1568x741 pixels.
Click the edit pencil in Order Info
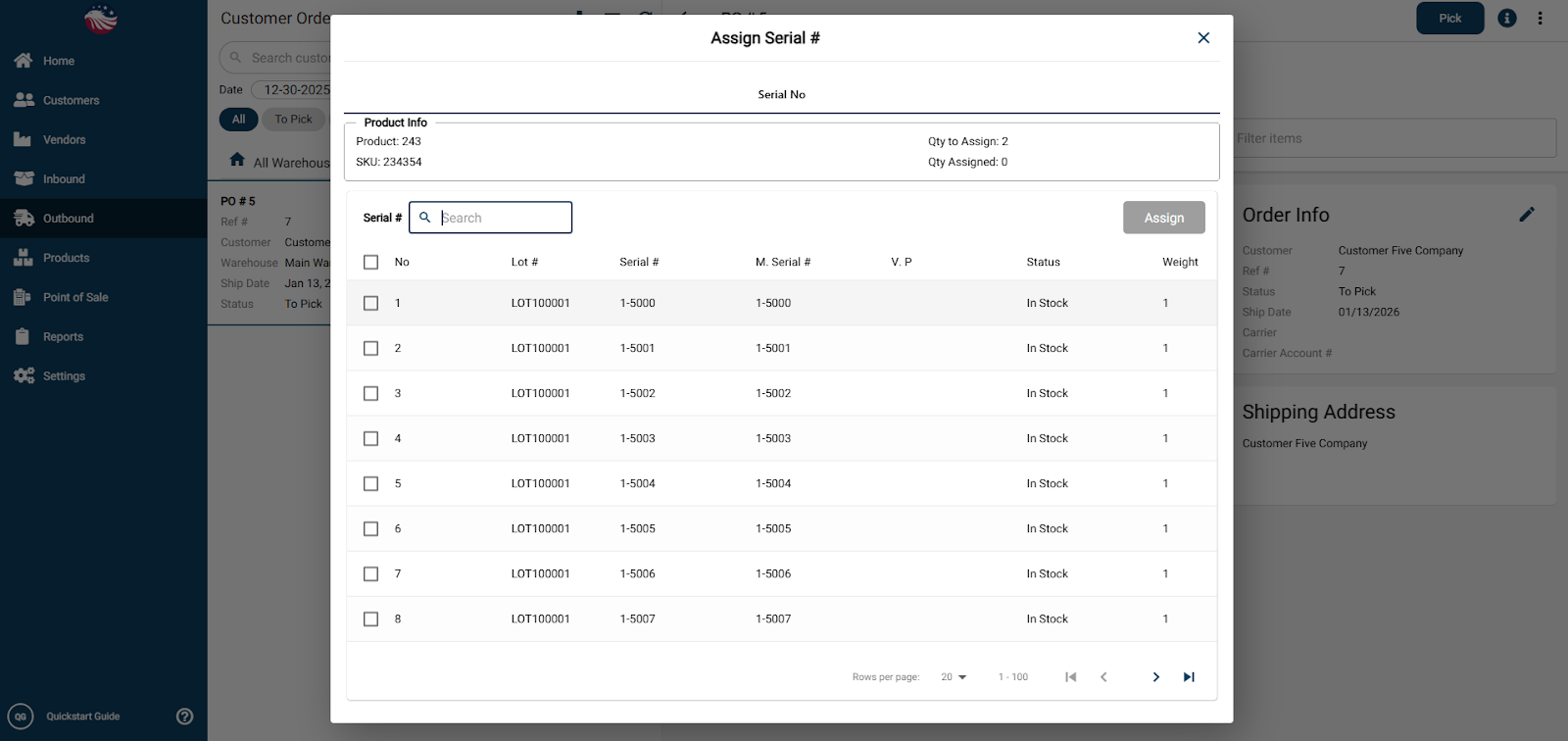(x=1526, y=215)
